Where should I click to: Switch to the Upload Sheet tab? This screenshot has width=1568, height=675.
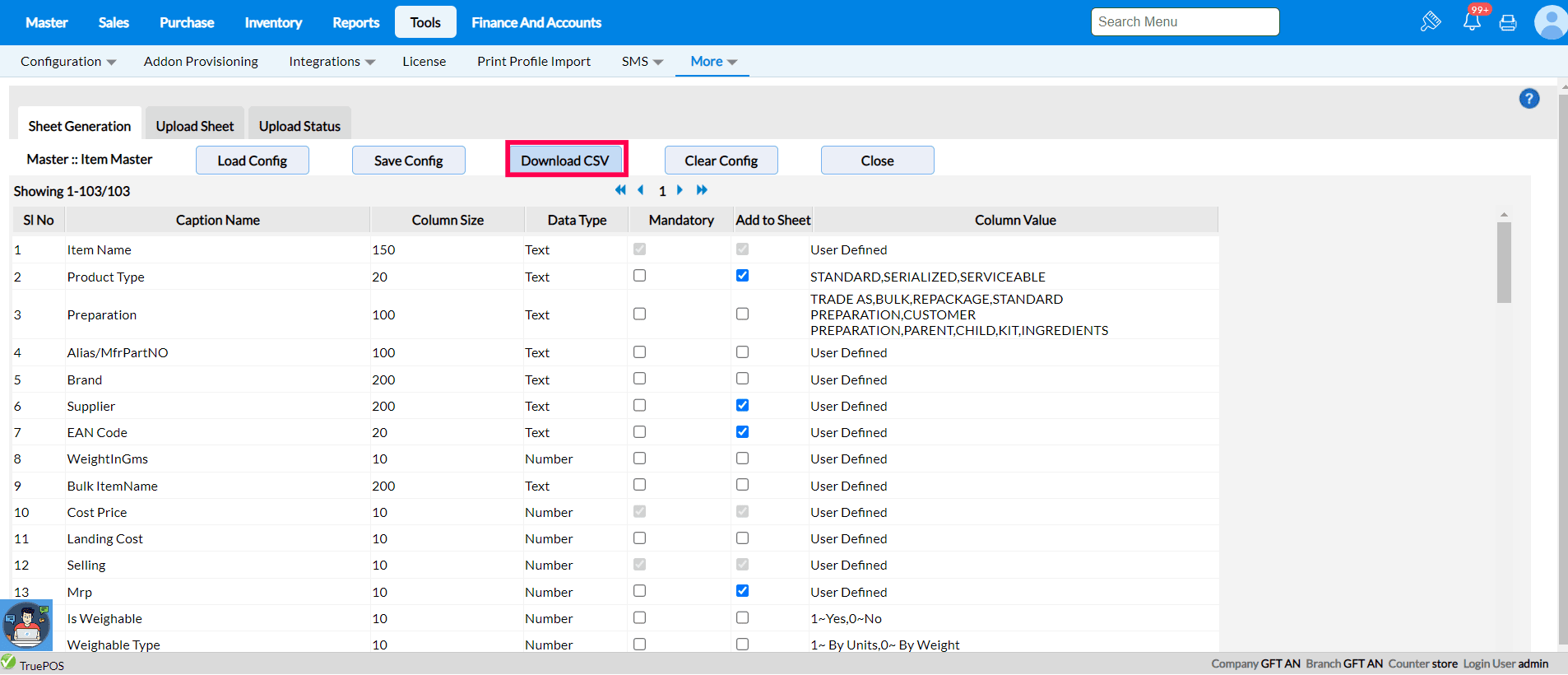tap(195, 126)
